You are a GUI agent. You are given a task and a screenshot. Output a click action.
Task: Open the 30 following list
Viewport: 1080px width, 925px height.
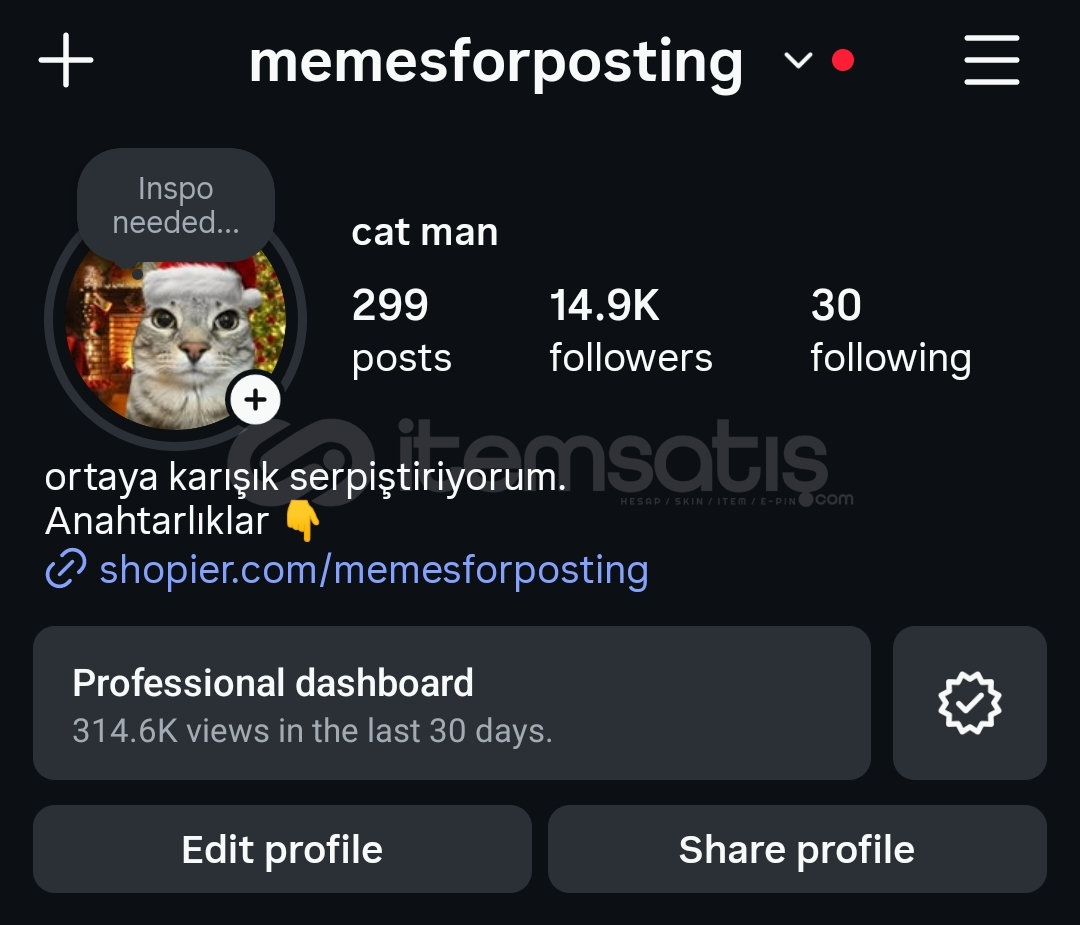891,331
